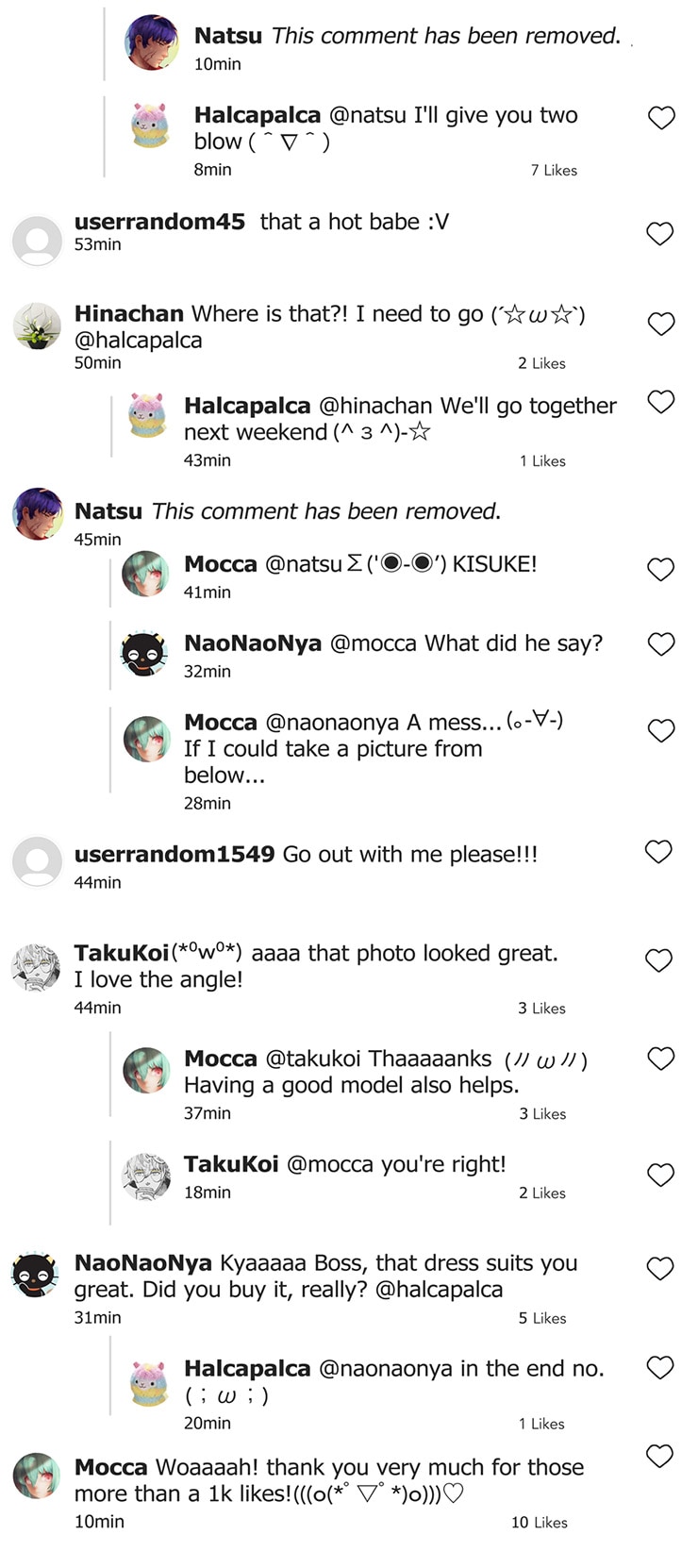Screen dimensions: 698x1568
Task: Like userrandom1549's 'Go out with me' comment
Action: [x=658, y=852]
